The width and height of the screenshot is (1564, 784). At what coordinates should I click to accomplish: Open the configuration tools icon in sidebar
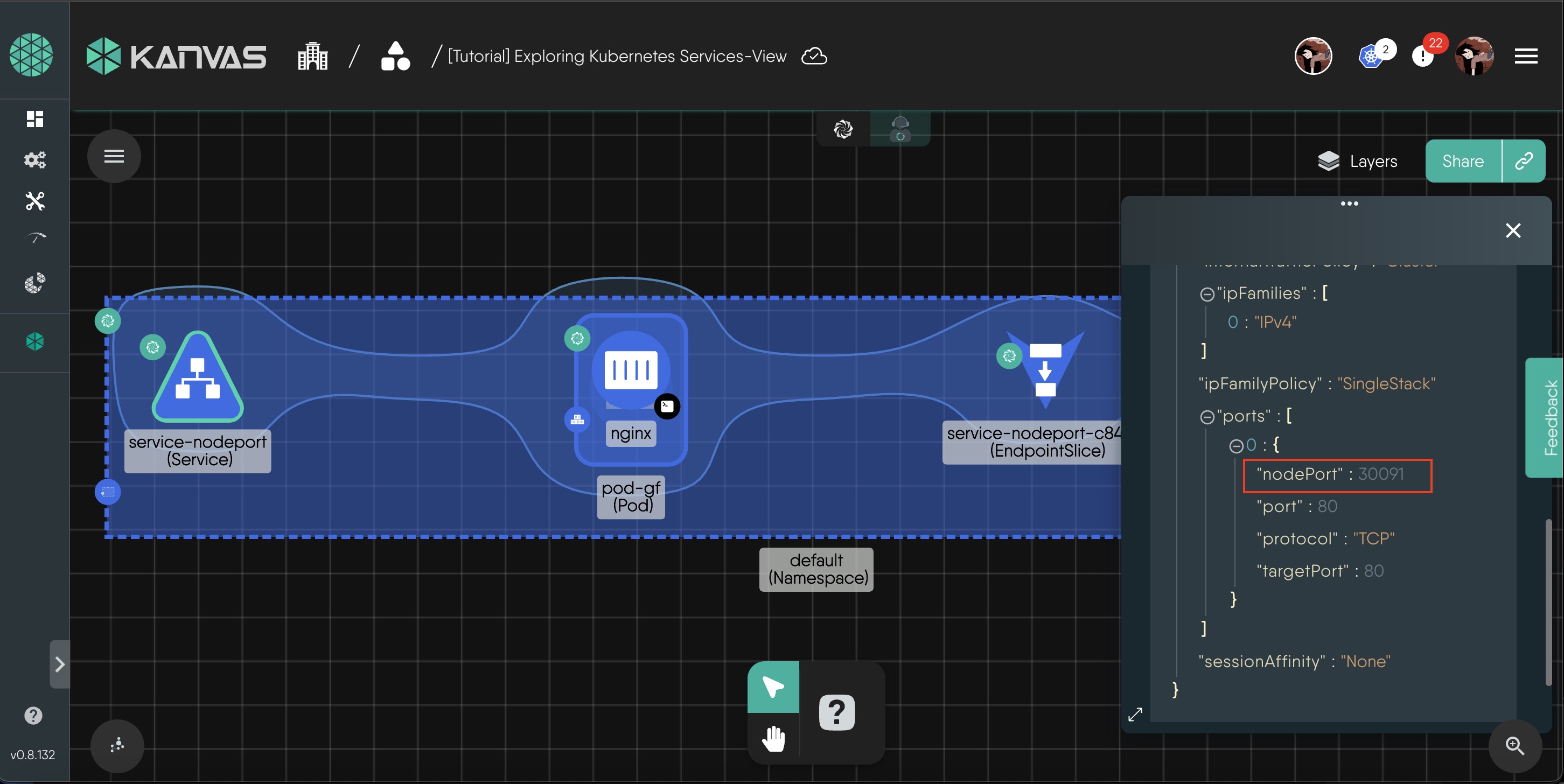[34, 201]
